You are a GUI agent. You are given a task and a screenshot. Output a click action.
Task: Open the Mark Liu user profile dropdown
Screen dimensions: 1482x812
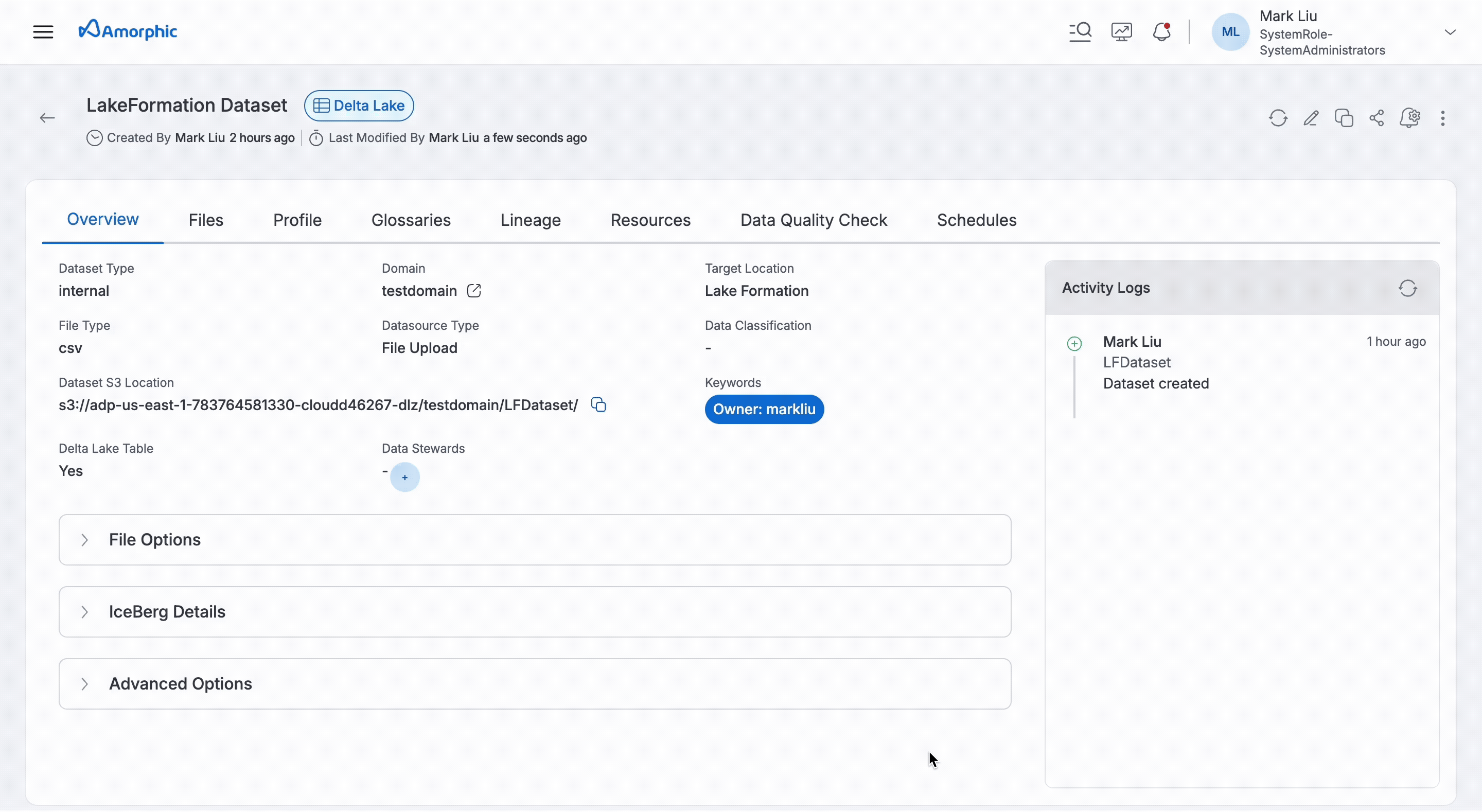tap(1450, 32)
